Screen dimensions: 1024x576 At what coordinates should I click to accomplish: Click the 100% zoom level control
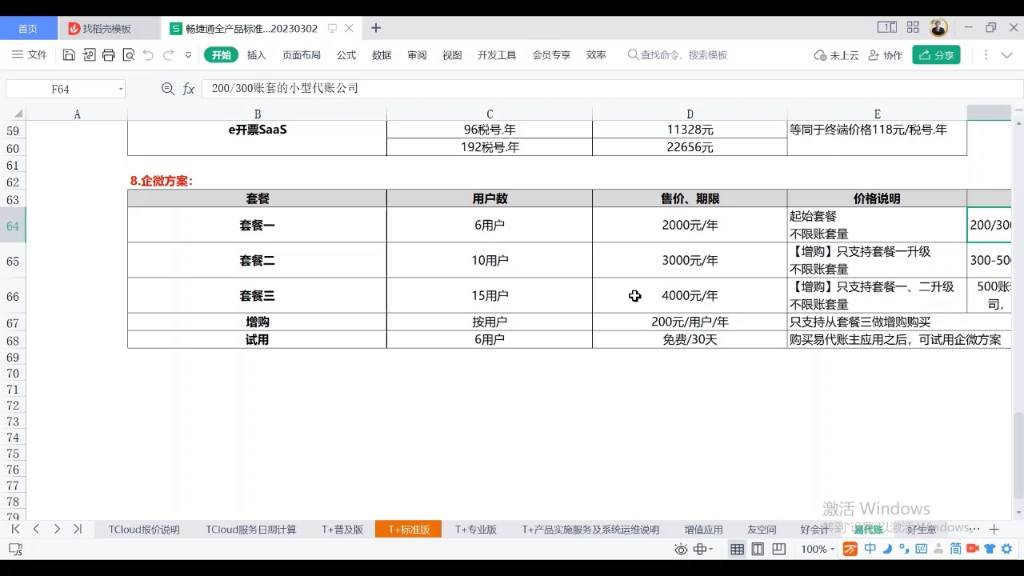click(816, 548)
